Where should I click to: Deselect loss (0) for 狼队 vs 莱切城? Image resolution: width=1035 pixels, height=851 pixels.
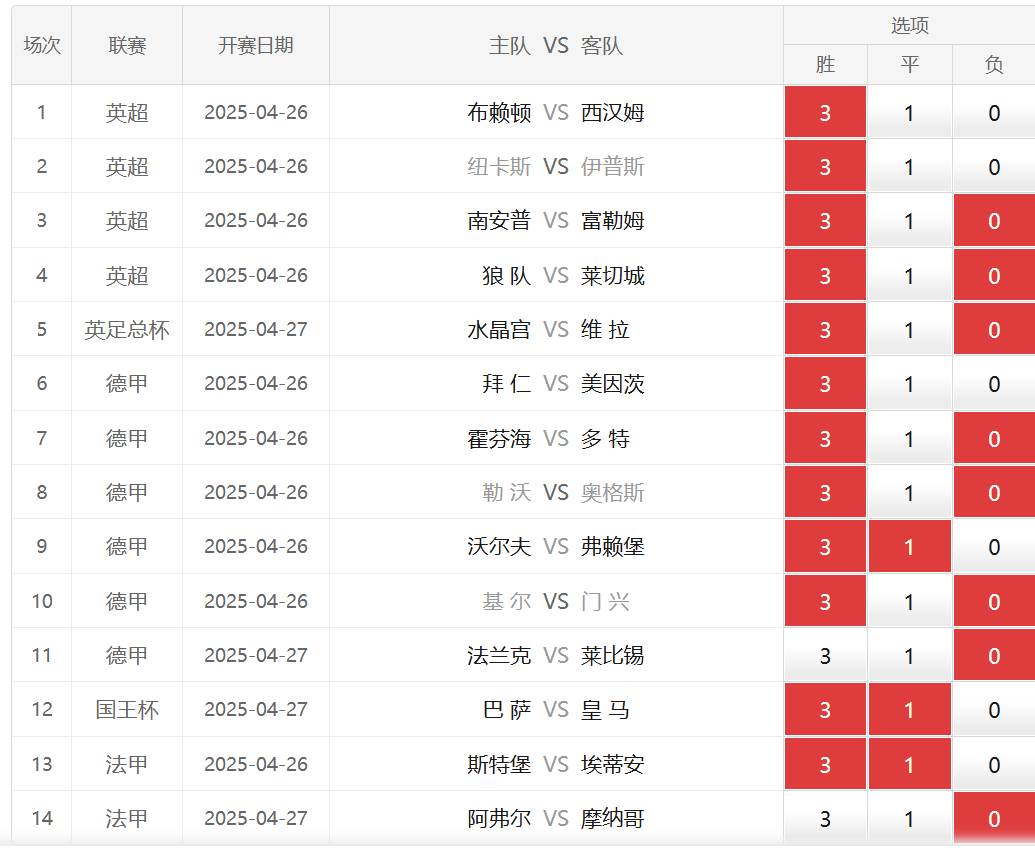(x=993, y=276)
